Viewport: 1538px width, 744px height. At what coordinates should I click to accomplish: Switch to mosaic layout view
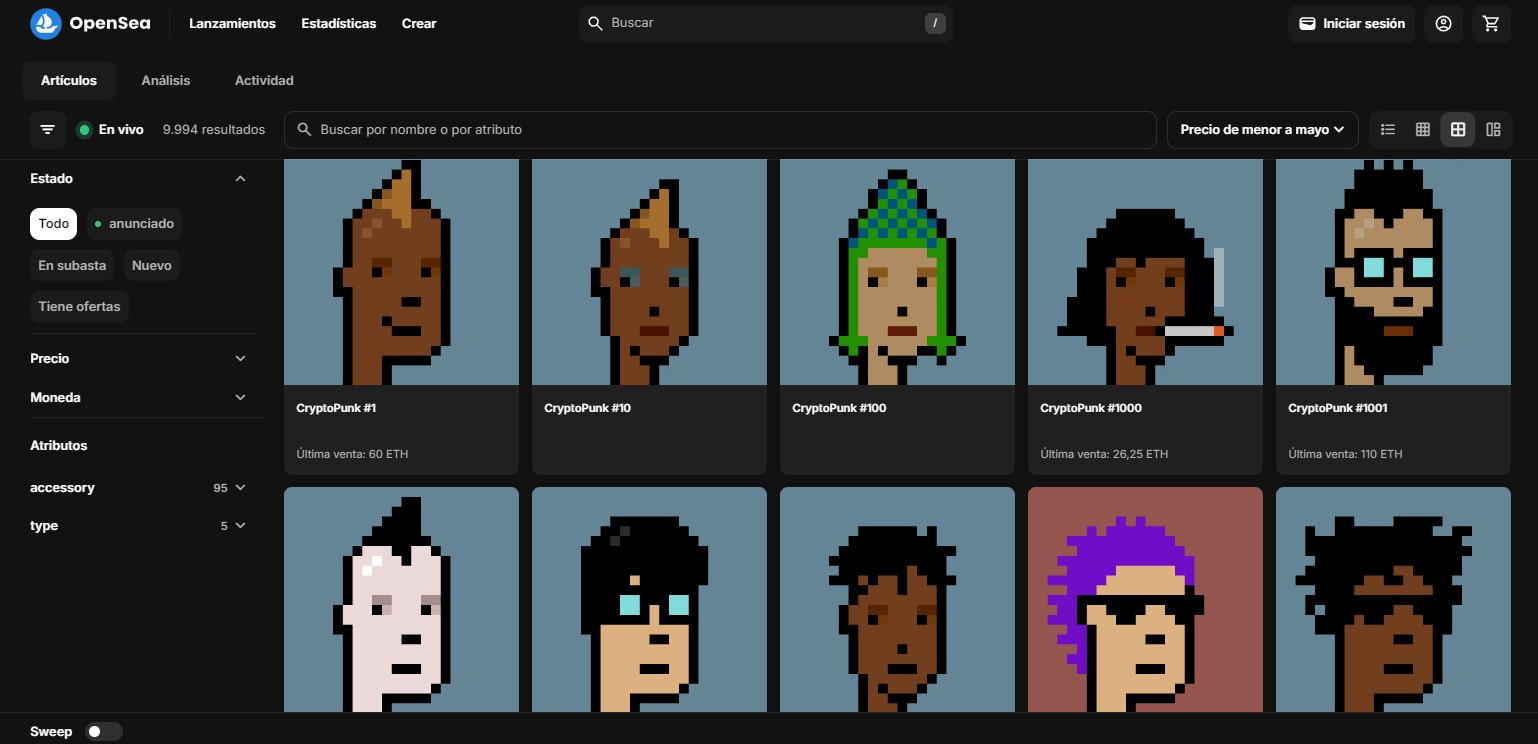coord(1493,130)
